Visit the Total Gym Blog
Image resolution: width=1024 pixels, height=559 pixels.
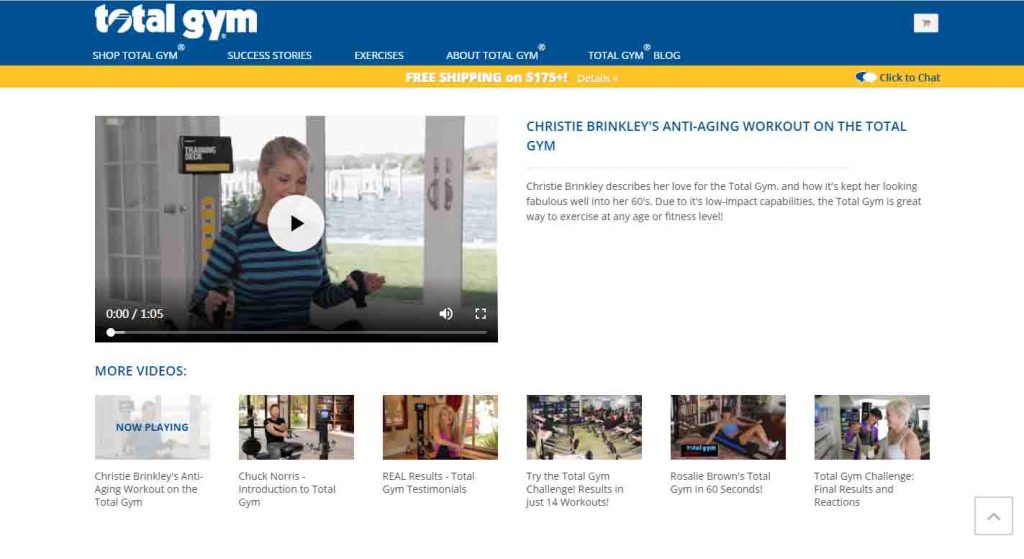tap(633, 54)
